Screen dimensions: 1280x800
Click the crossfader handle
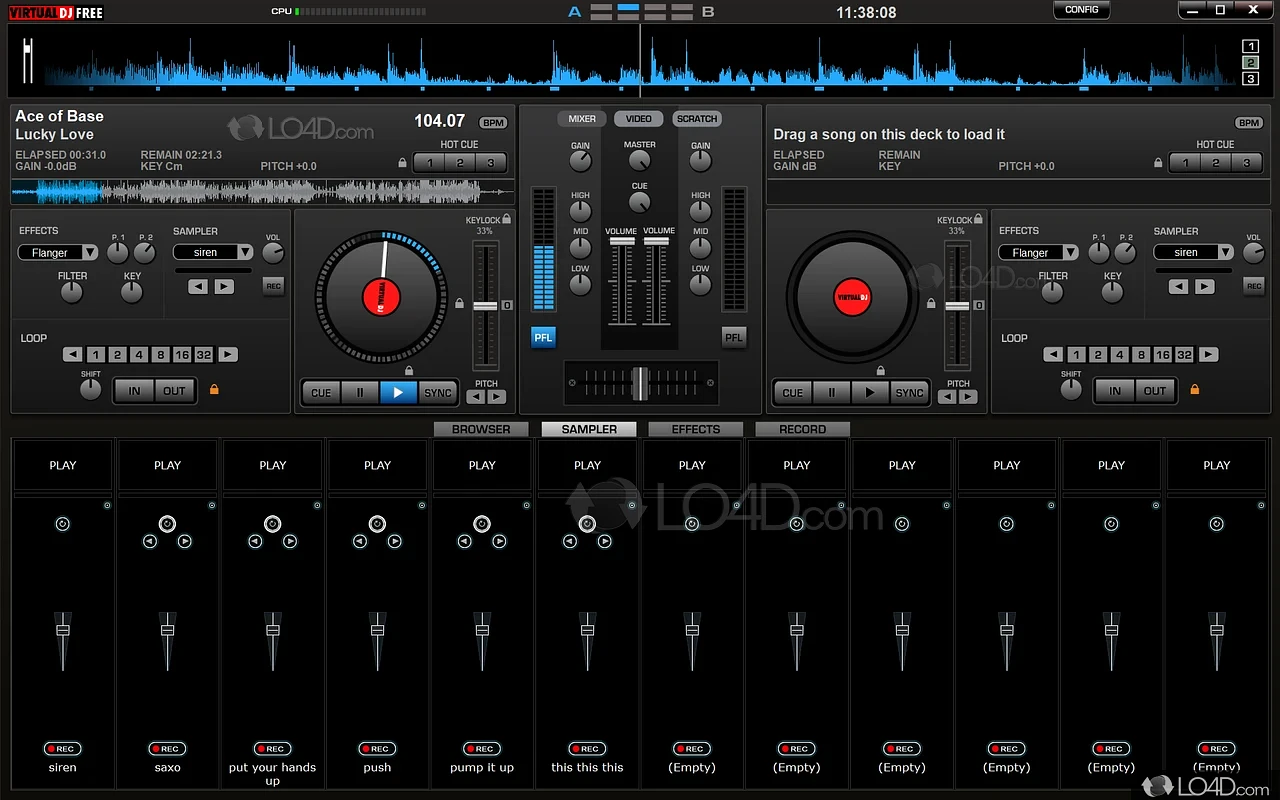(x=639, y=383)
